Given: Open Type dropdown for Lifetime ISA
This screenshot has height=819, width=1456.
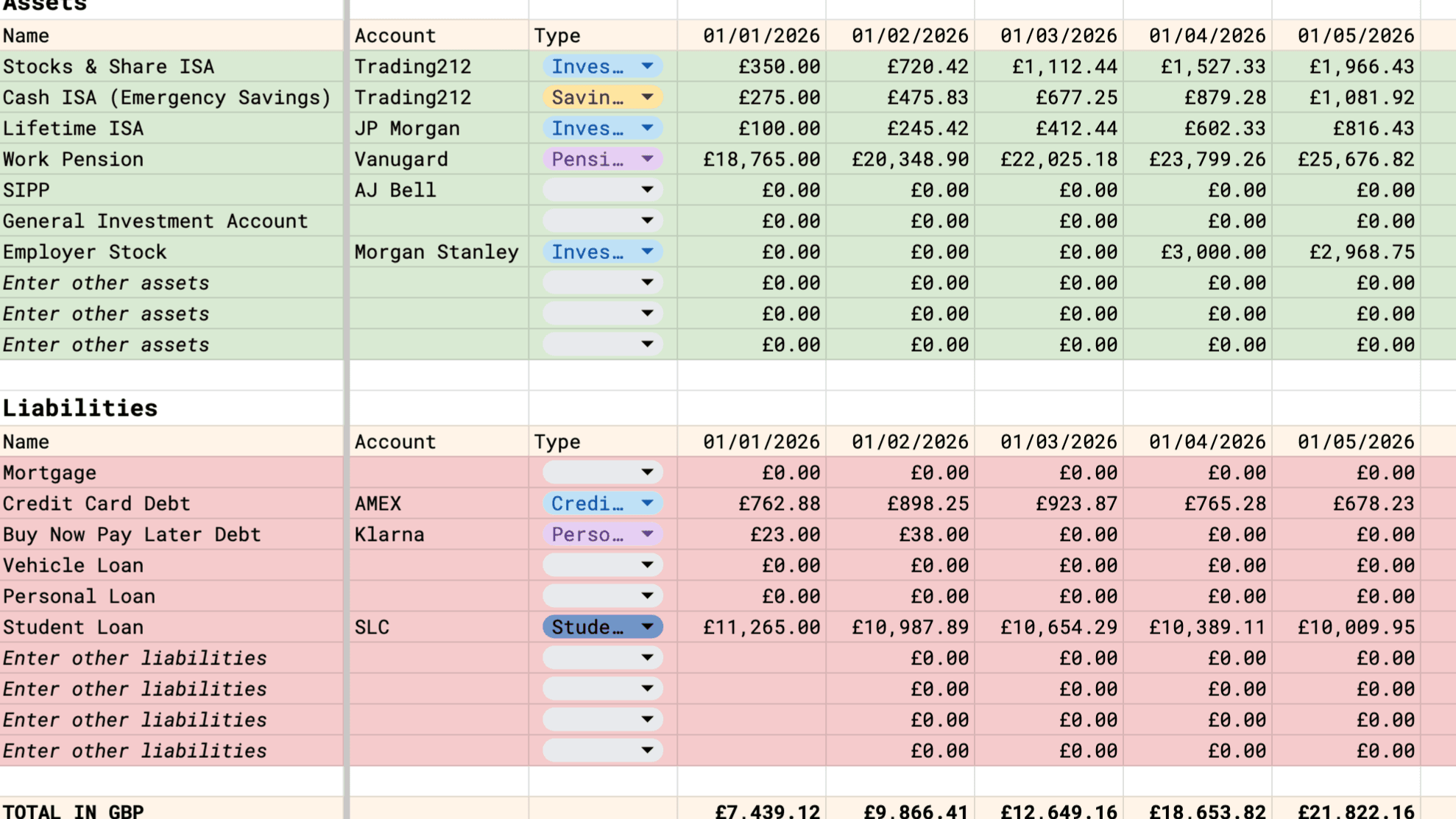Looking at the screenshot, I should pyautogui.click(x=603, y=128).
